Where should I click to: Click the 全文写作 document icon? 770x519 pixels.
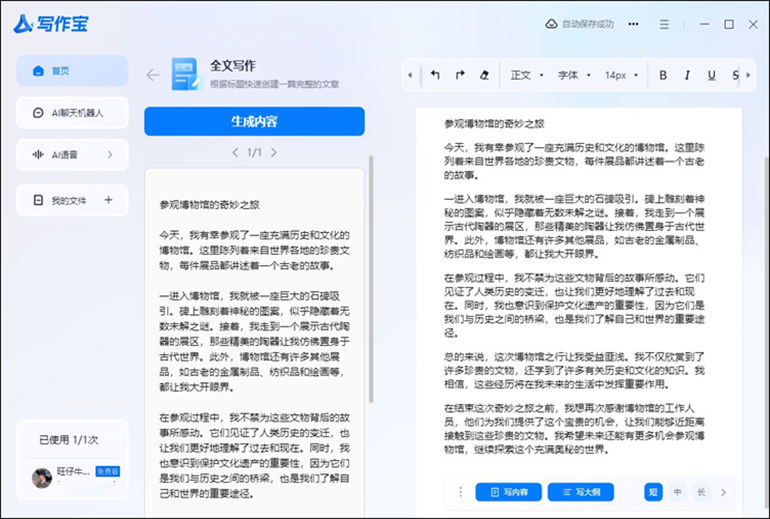[187, 74]
